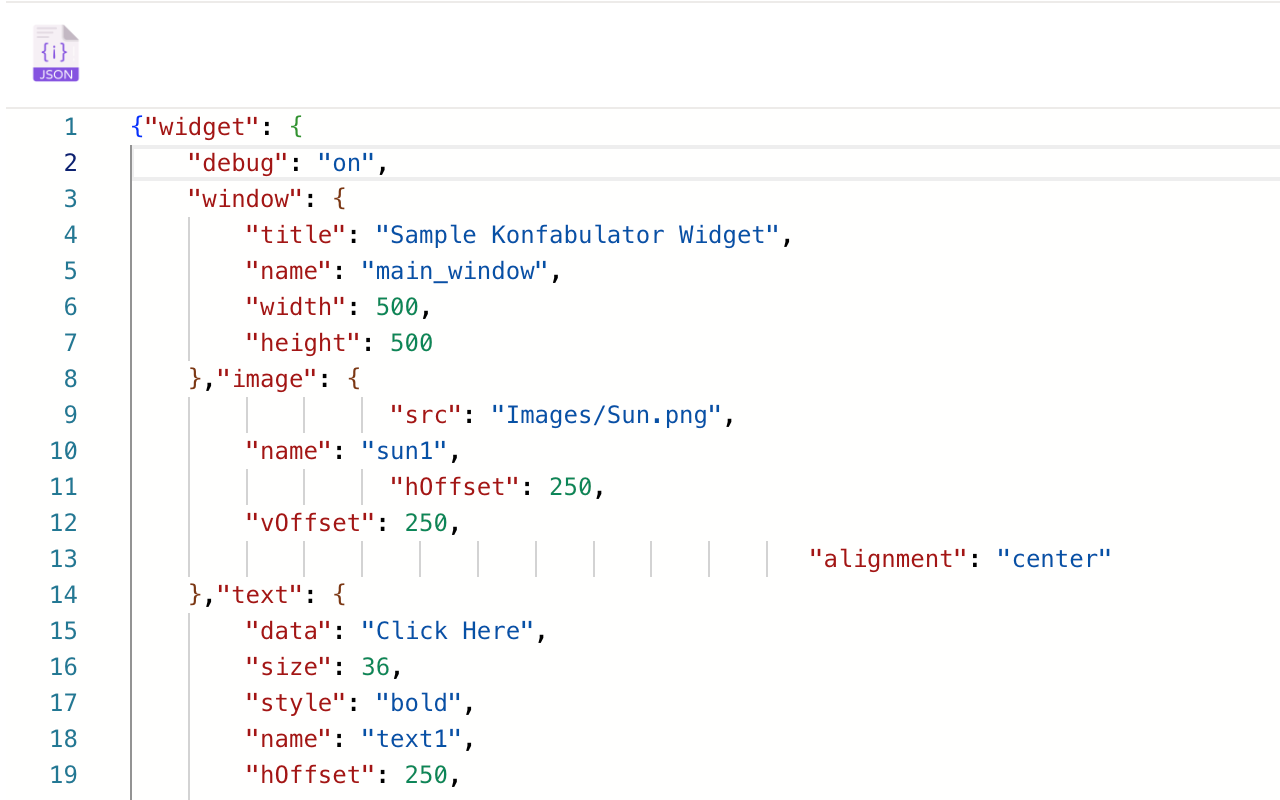The width and height of the screenshot is (1280, 800).
Task: Click the "debug" key
Action: point(239,163)
